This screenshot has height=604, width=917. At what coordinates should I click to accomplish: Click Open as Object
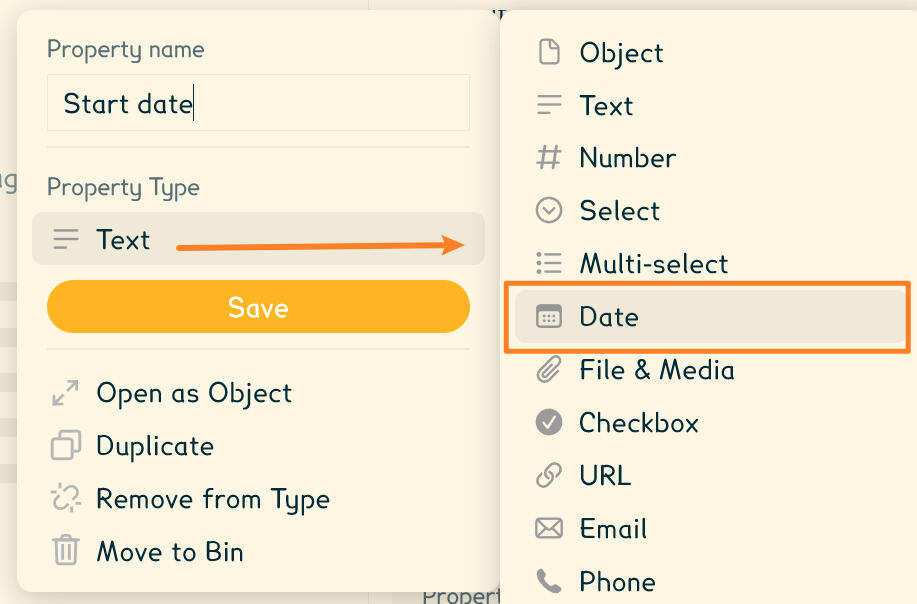click(194, 393)
